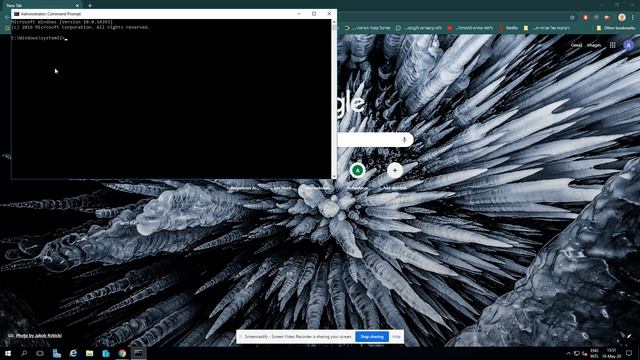Select the Command Prompt taskbar icon

click(138, 353)
